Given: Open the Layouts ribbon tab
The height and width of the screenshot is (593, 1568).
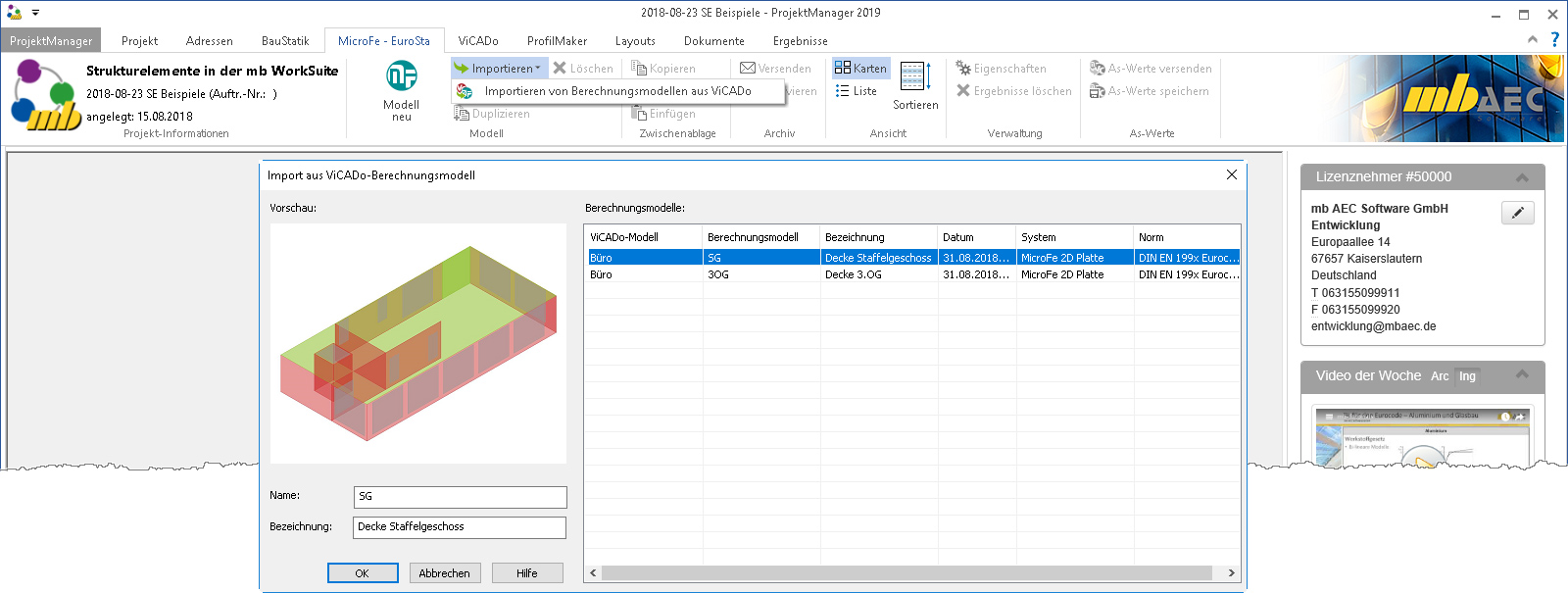Looking at the screenshot, I should coord(635,41).
